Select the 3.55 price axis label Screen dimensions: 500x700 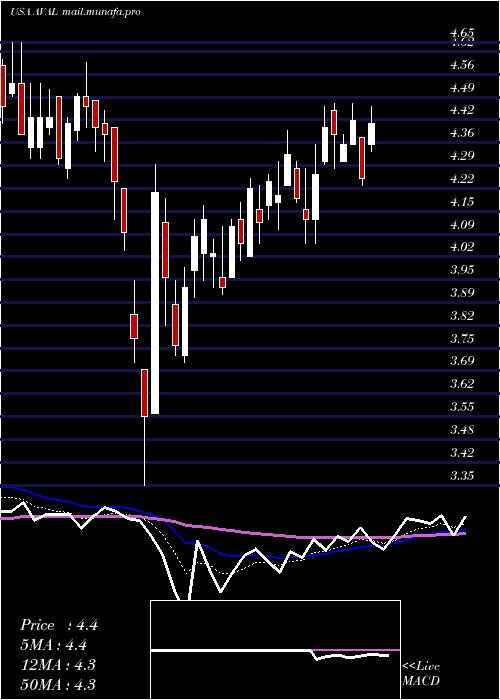pos(462,407)
